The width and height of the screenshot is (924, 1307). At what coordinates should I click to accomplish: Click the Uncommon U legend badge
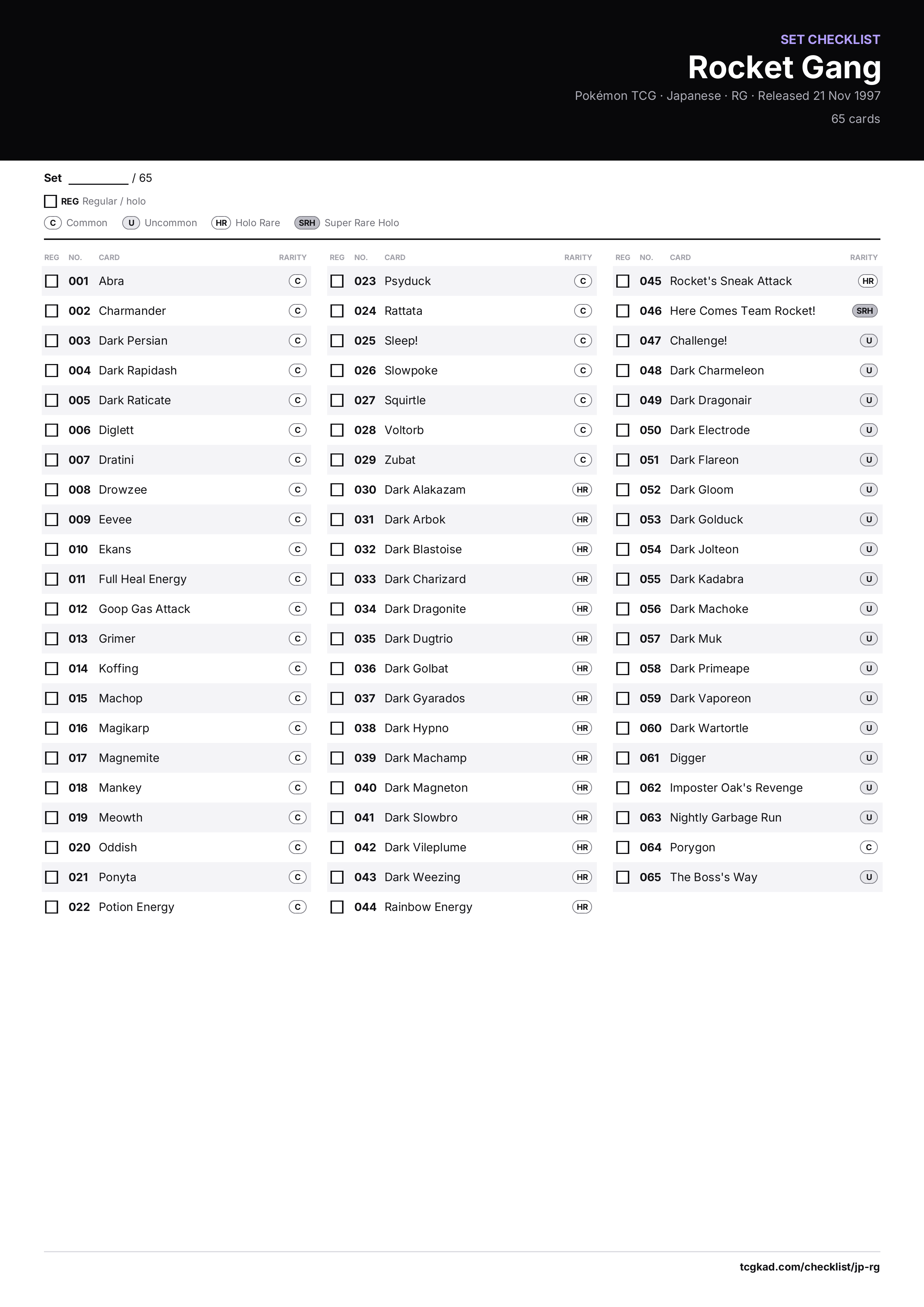[131, 222]
